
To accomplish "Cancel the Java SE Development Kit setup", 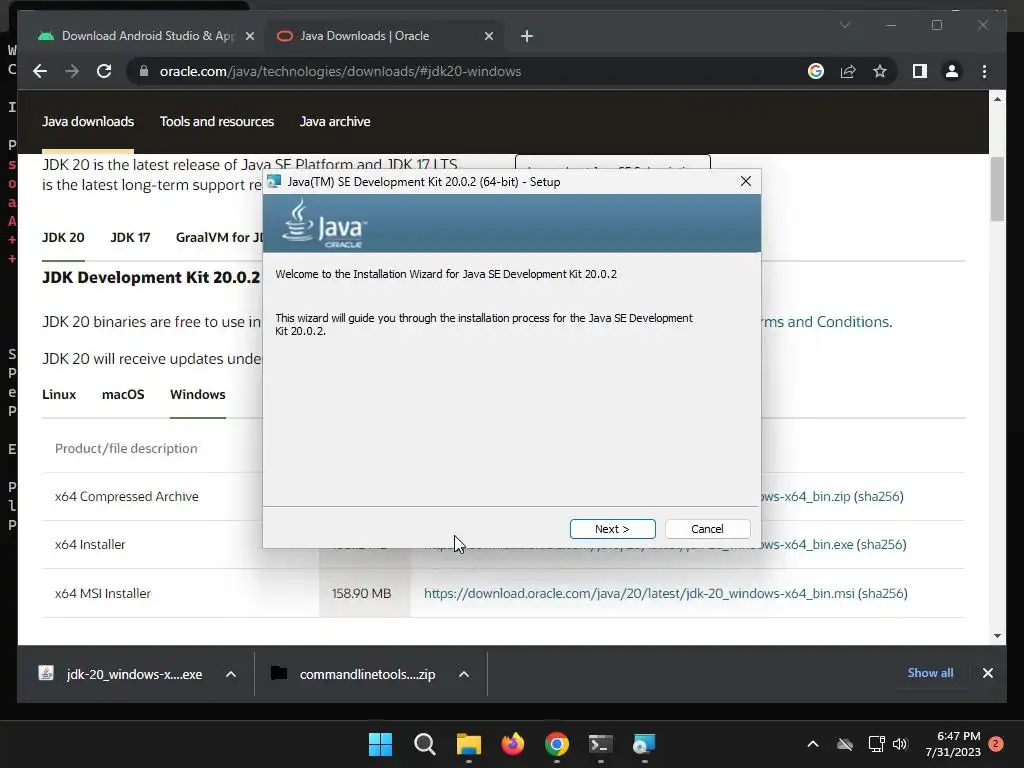I will pyautogui.click(x=707, y=529).
